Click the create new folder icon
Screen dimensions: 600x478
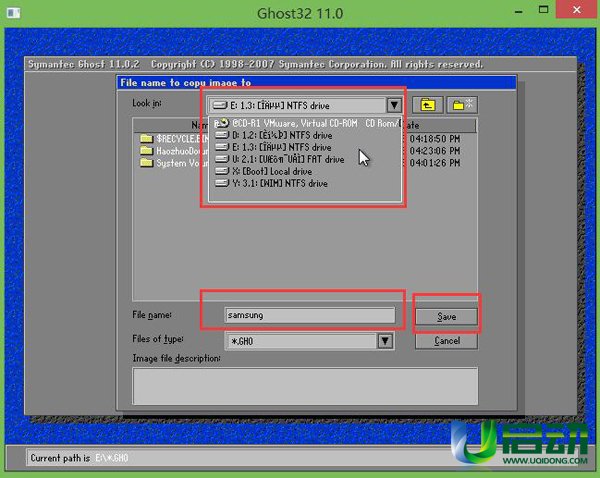click(x=462, y=105)
